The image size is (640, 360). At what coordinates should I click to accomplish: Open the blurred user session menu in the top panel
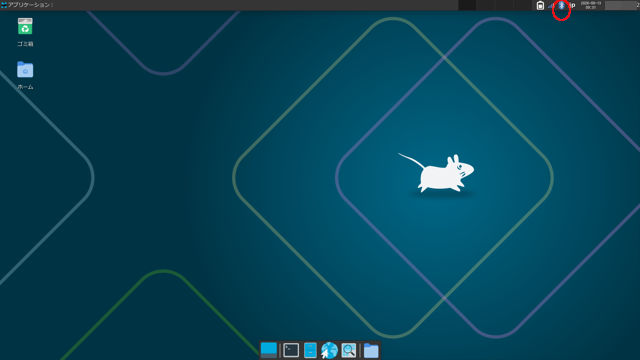point(621,5)
